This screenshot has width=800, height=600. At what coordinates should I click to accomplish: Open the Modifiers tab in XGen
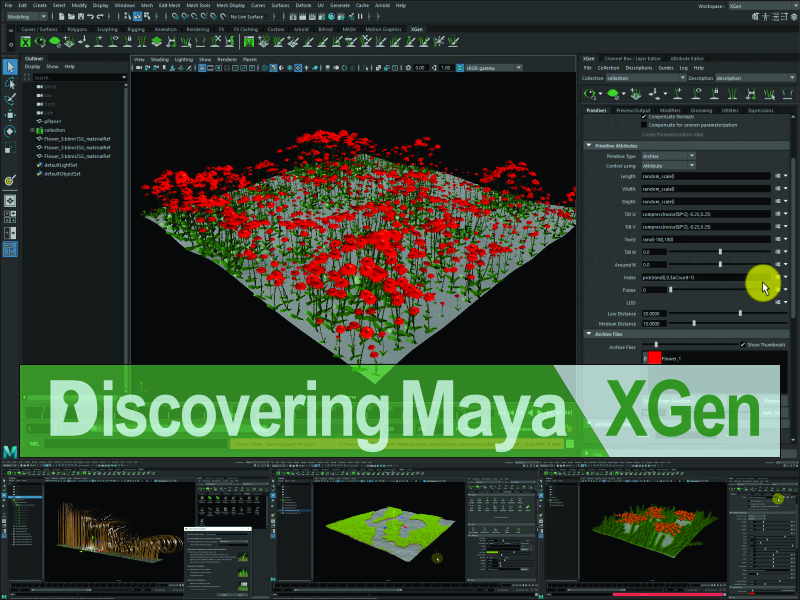point(670,110)
